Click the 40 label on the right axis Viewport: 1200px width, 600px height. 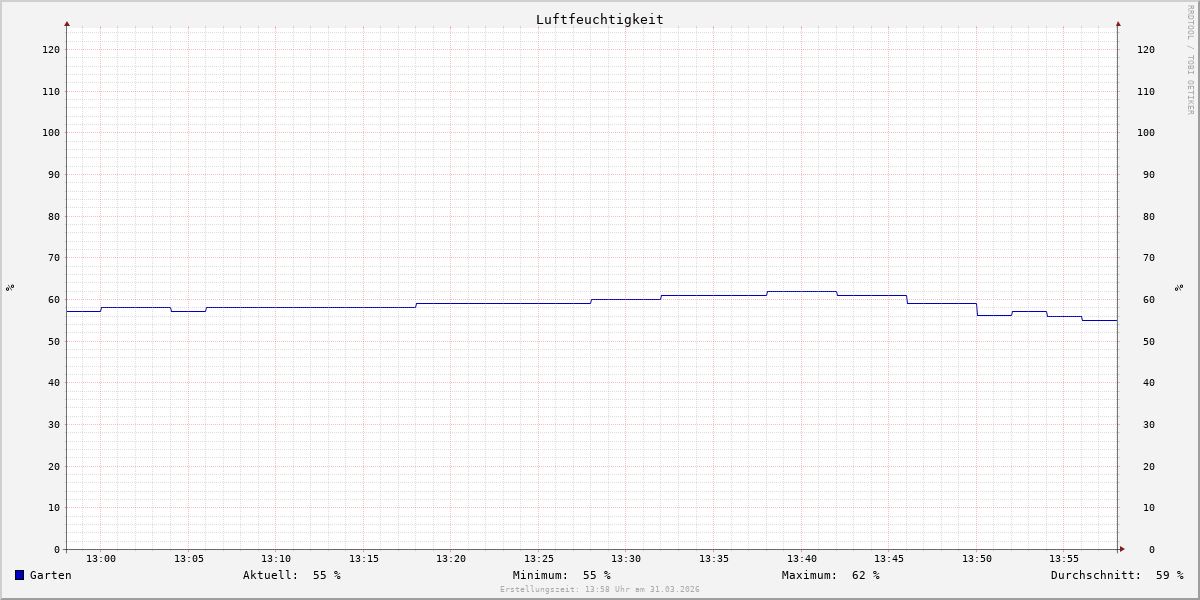pyautogui.click(x=1149, y=383)
